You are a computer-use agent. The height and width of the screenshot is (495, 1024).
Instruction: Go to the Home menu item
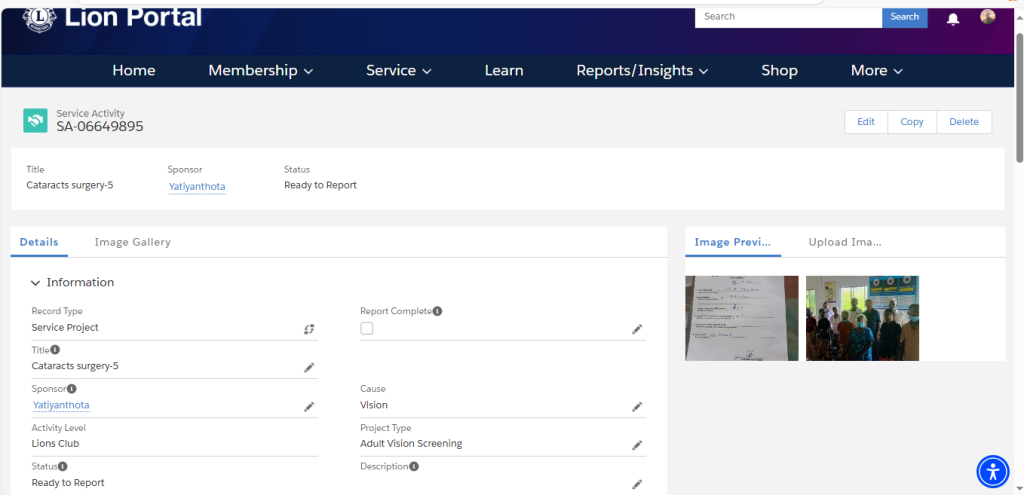(134, 71)
